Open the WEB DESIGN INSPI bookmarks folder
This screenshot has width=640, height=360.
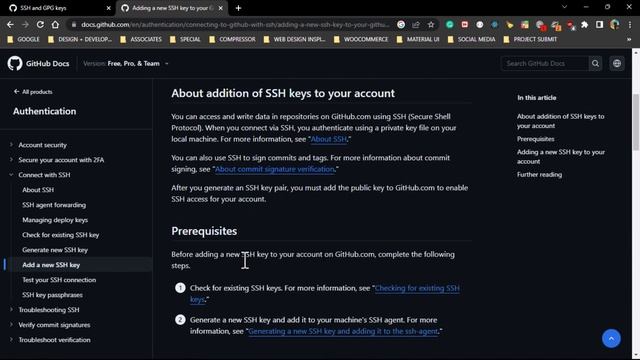tap(294, 39)
